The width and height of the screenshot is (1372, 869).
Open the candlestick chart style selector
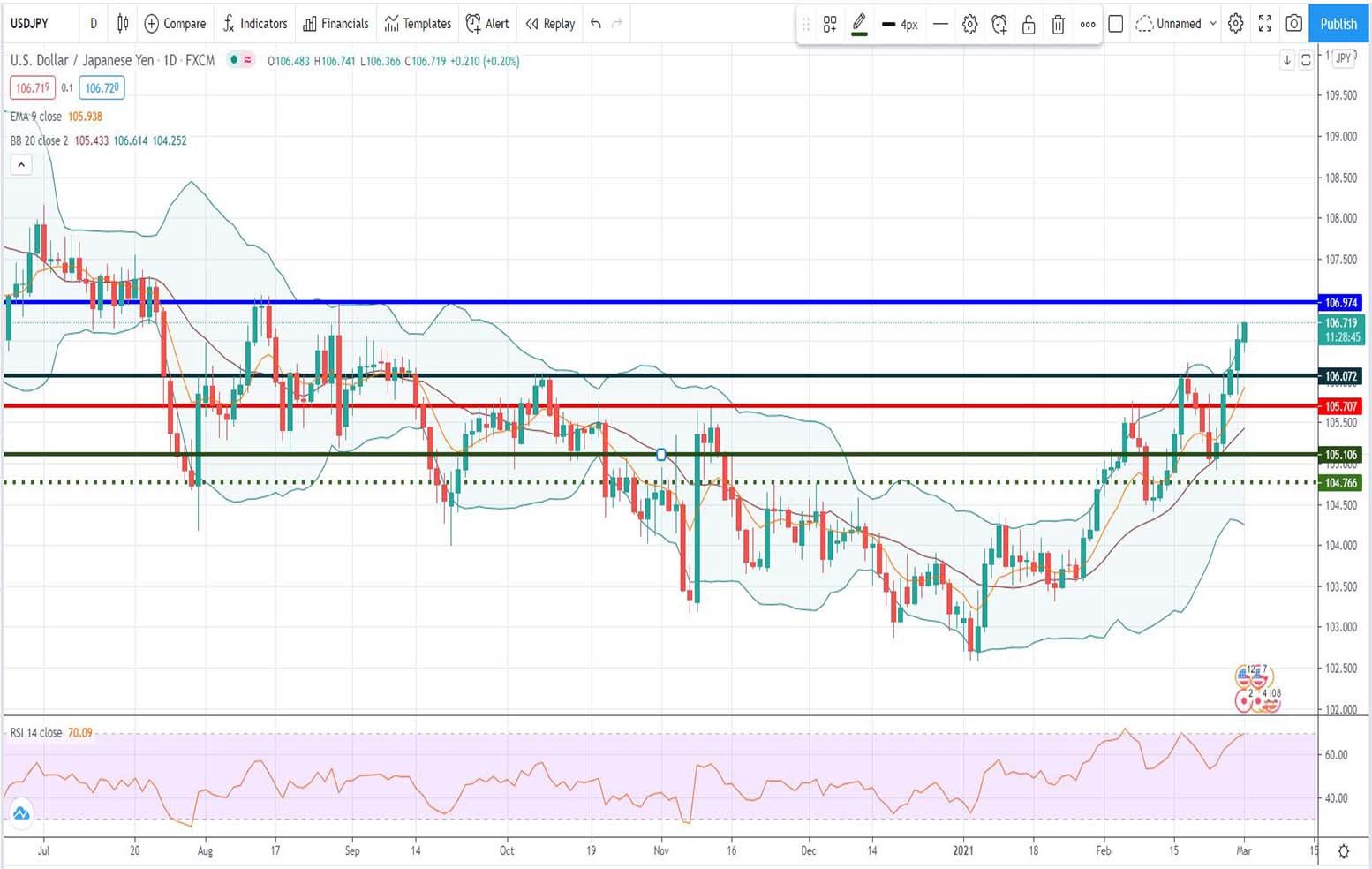coord(123,24)
